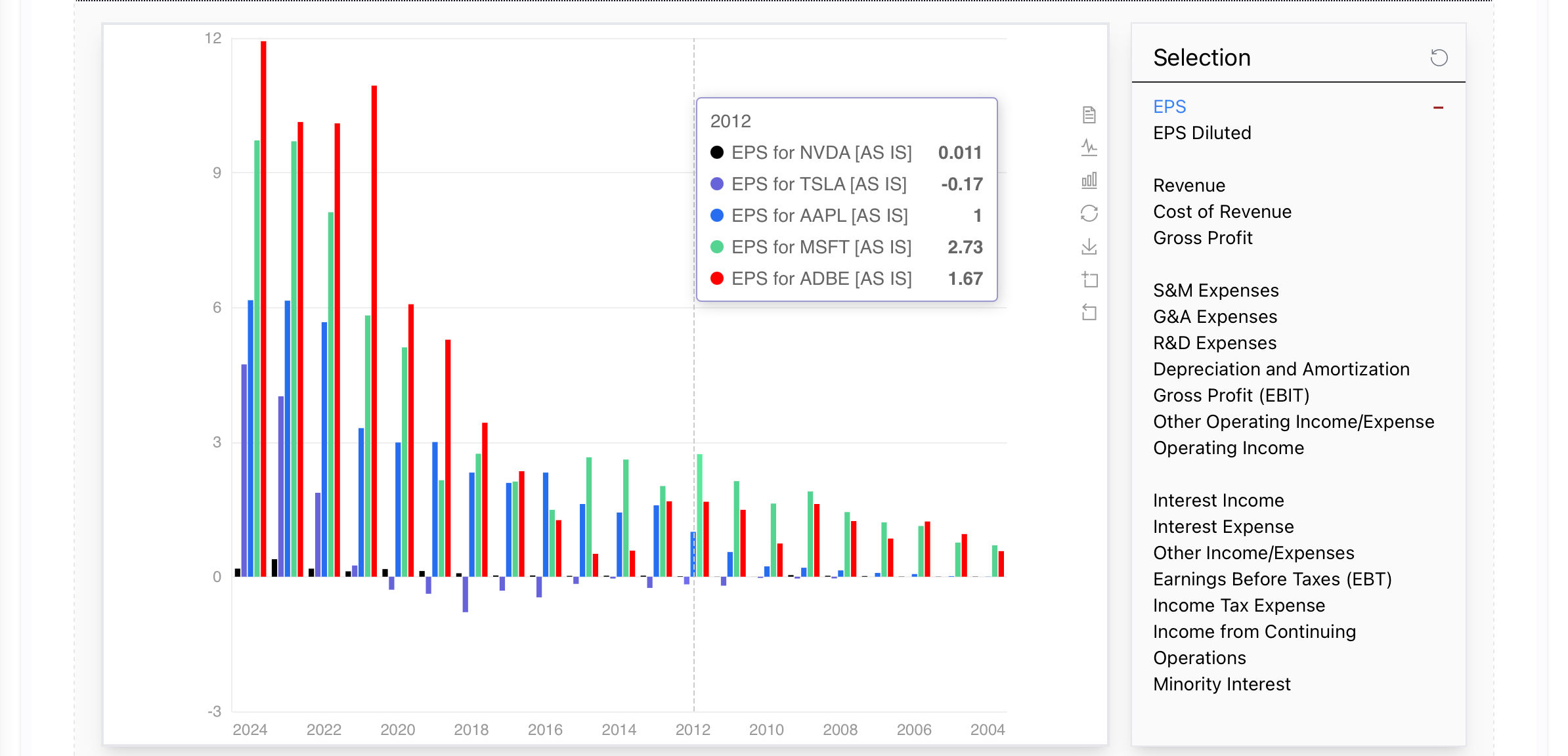Select Operating Income

point(1229,448)
